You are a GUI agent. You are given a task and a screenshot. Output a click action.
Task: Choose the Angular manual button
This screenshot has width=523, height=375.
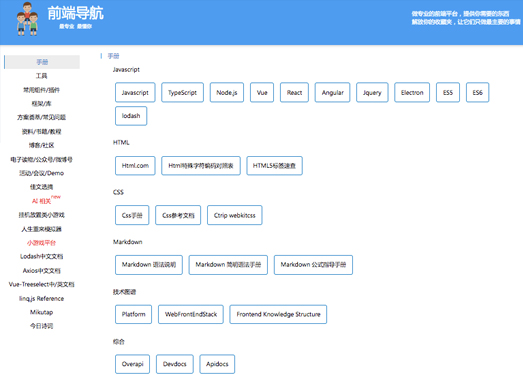333,92
